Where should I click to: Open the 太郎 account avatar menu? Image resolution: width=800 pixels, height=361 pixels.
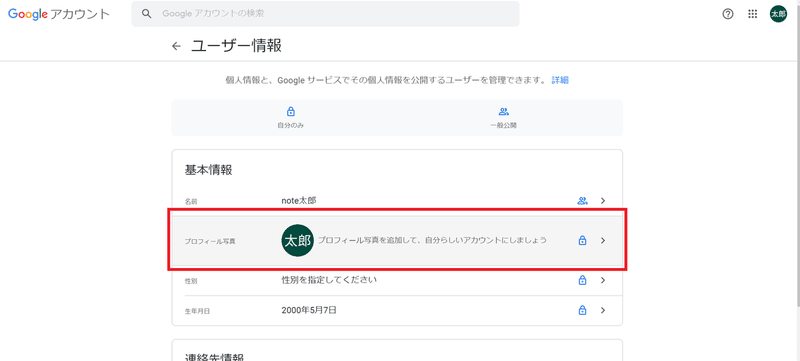coord(778,14)
